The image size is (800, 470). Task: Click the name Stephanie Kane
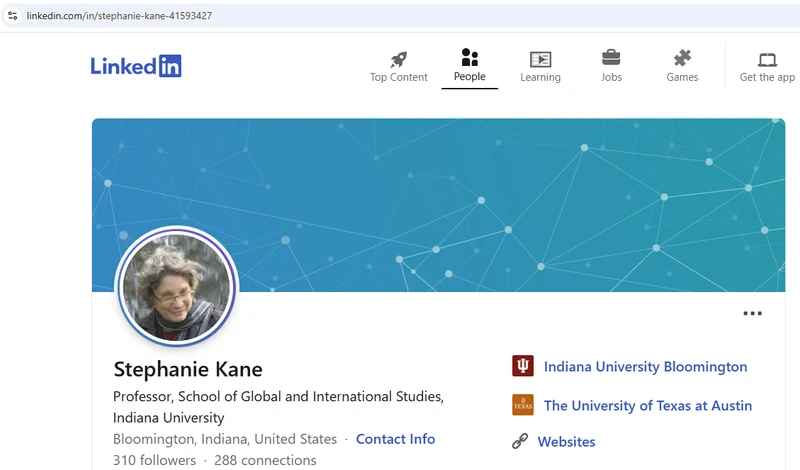(188, 369)
